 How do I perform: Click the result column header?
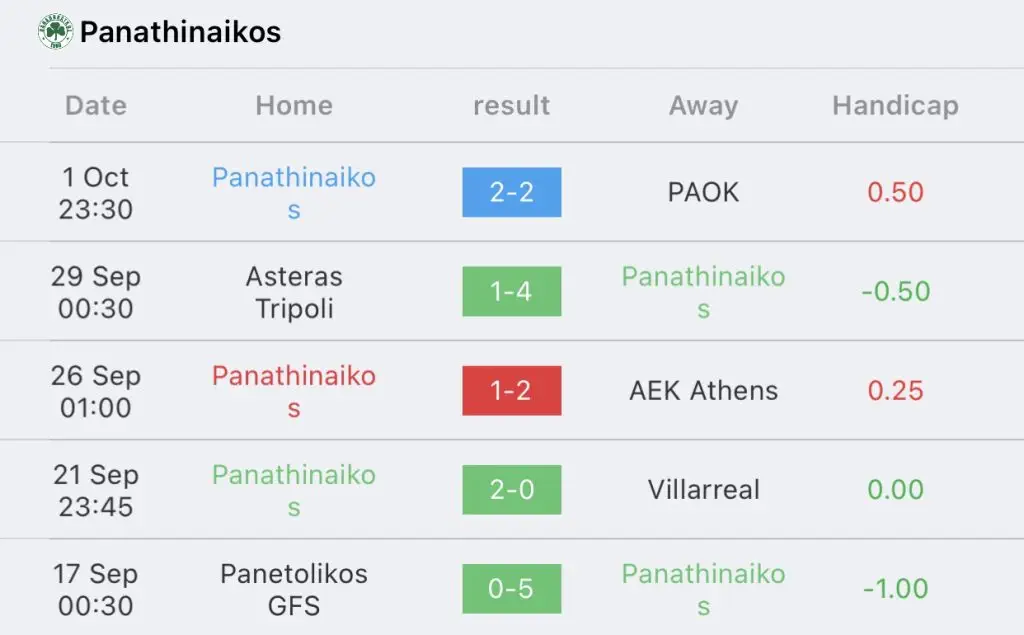pyautogui.click(x=511, y=105)
